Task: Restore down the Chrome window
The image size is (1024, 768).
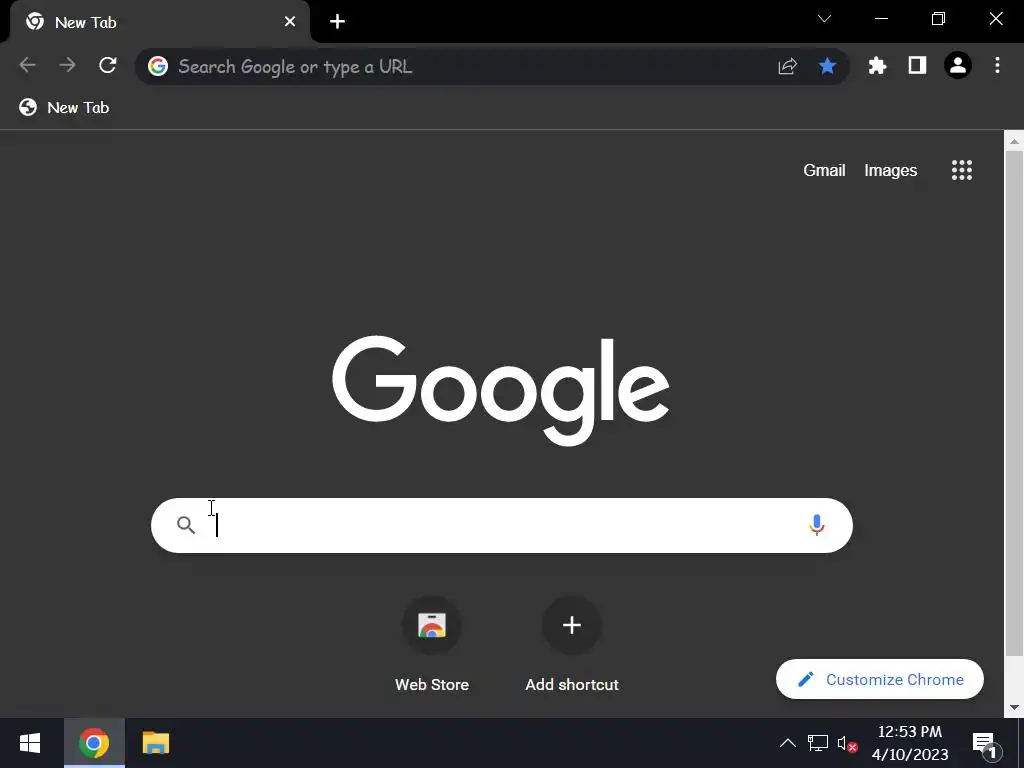Action: pos(938,19)
